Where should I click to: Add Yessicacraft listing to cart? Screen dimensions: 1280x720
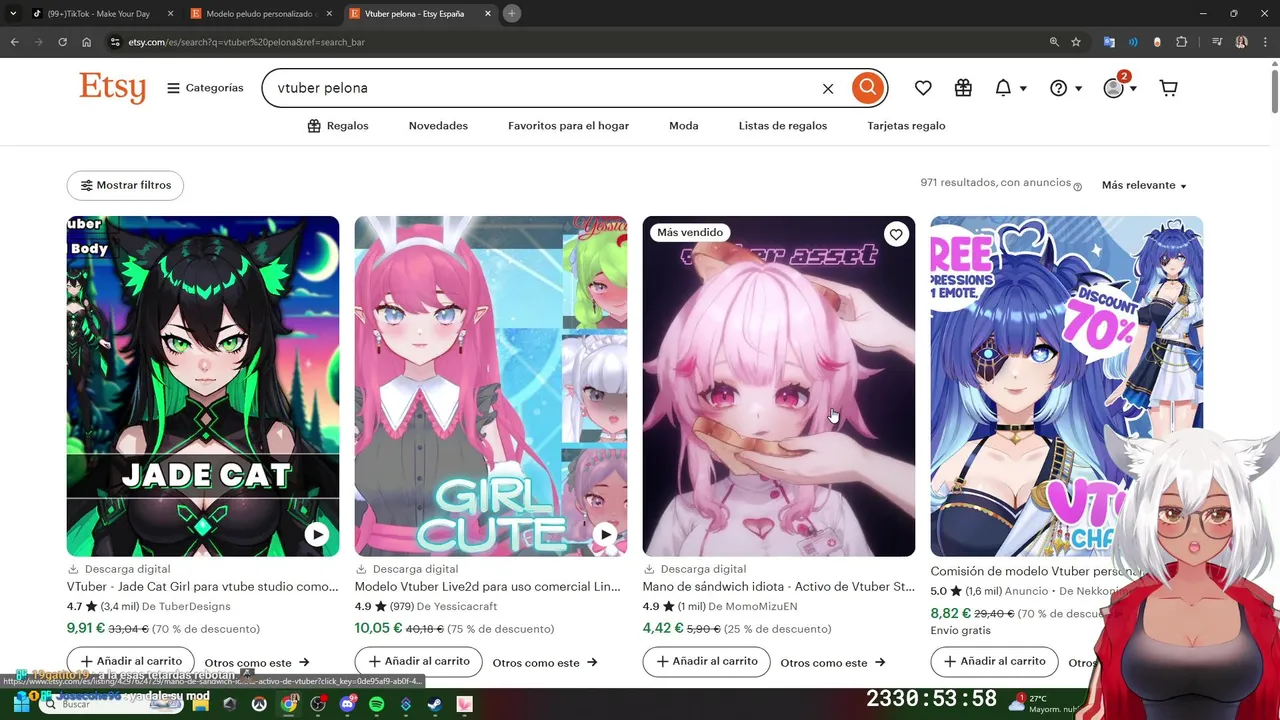click(419, 661)
